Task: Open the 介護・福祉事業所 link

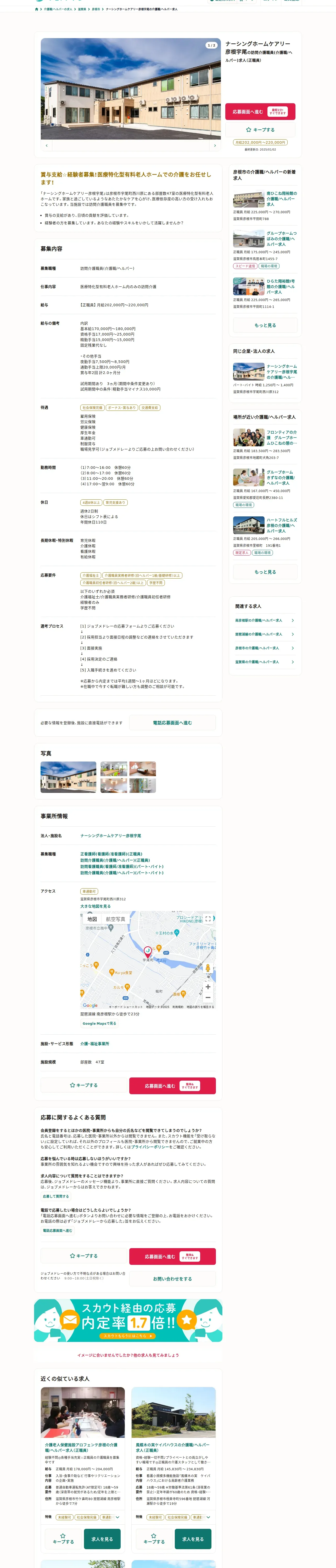Action: point(95,1044)
